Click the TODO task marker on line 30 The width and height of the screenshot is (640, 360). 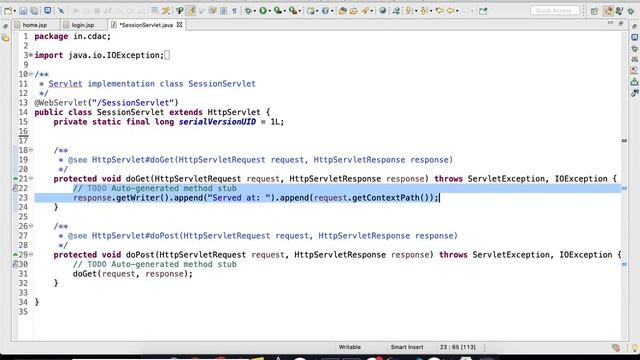click(x=15, y=264)
